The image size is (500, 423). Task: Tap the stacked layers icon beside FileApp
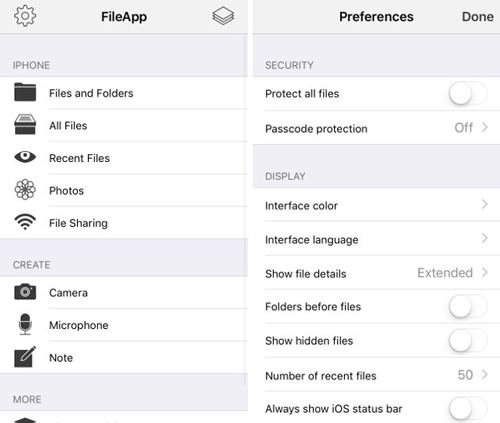point(223,16)
